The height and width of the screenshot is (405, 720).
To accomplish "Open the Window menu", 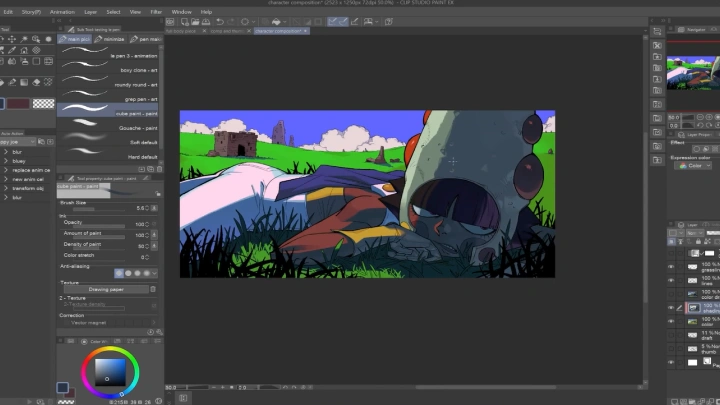I will point(181,12).
